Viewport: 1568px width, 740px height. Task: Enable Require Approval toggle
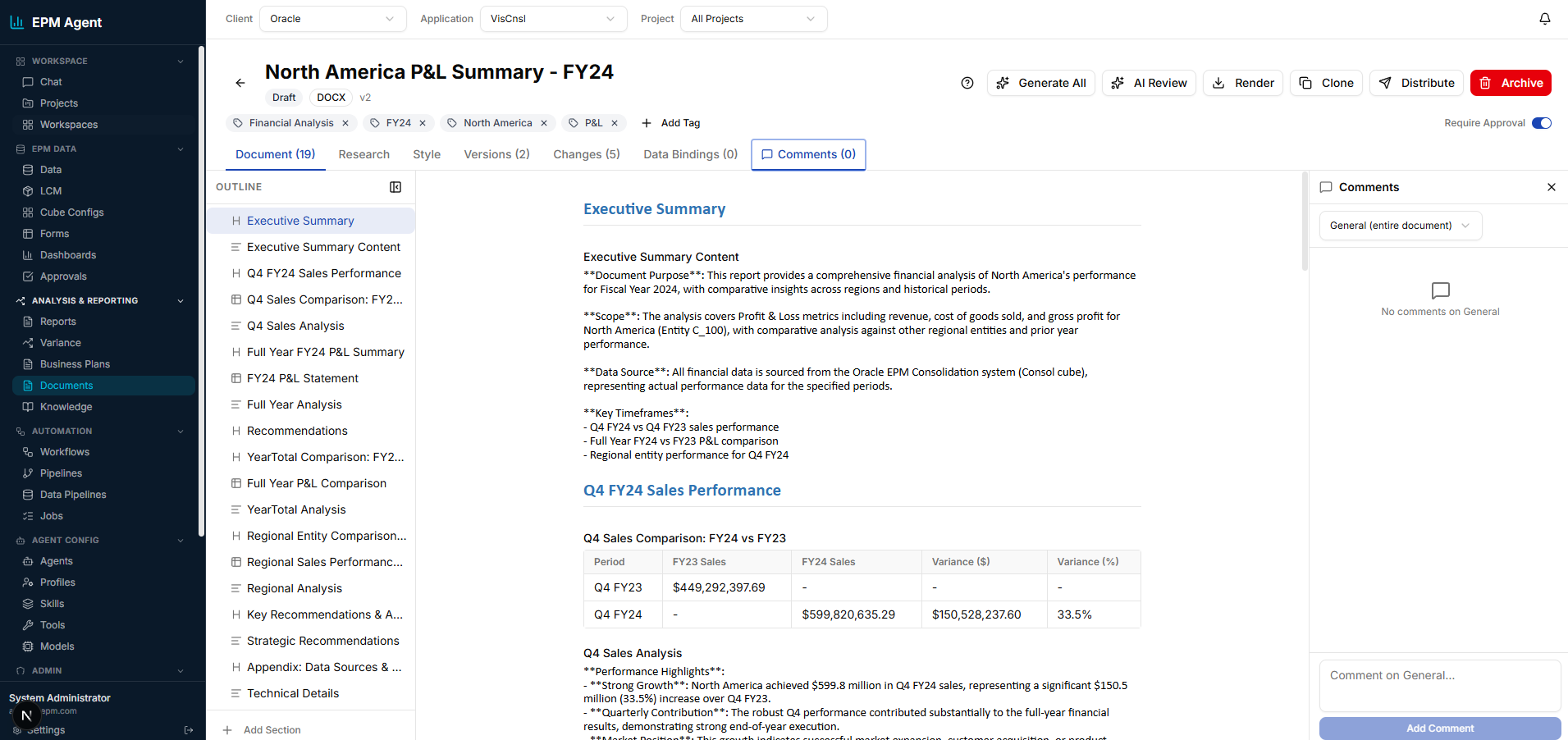coord(1542,122)
